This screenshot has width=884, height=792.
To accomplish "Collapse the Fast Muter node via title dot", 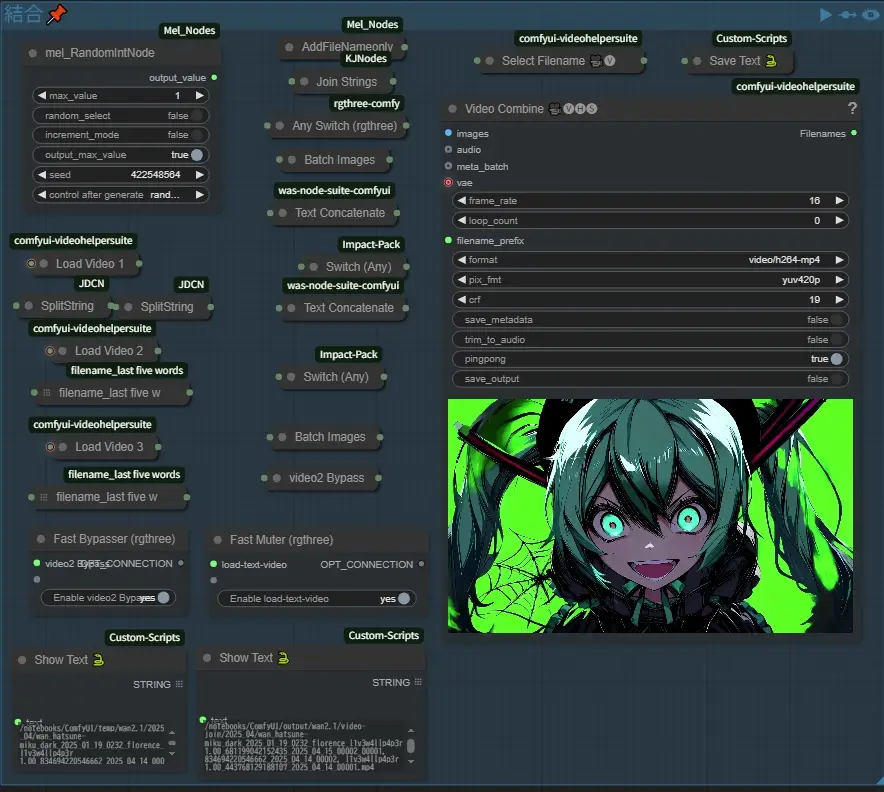I will click(x=217, y=540).
